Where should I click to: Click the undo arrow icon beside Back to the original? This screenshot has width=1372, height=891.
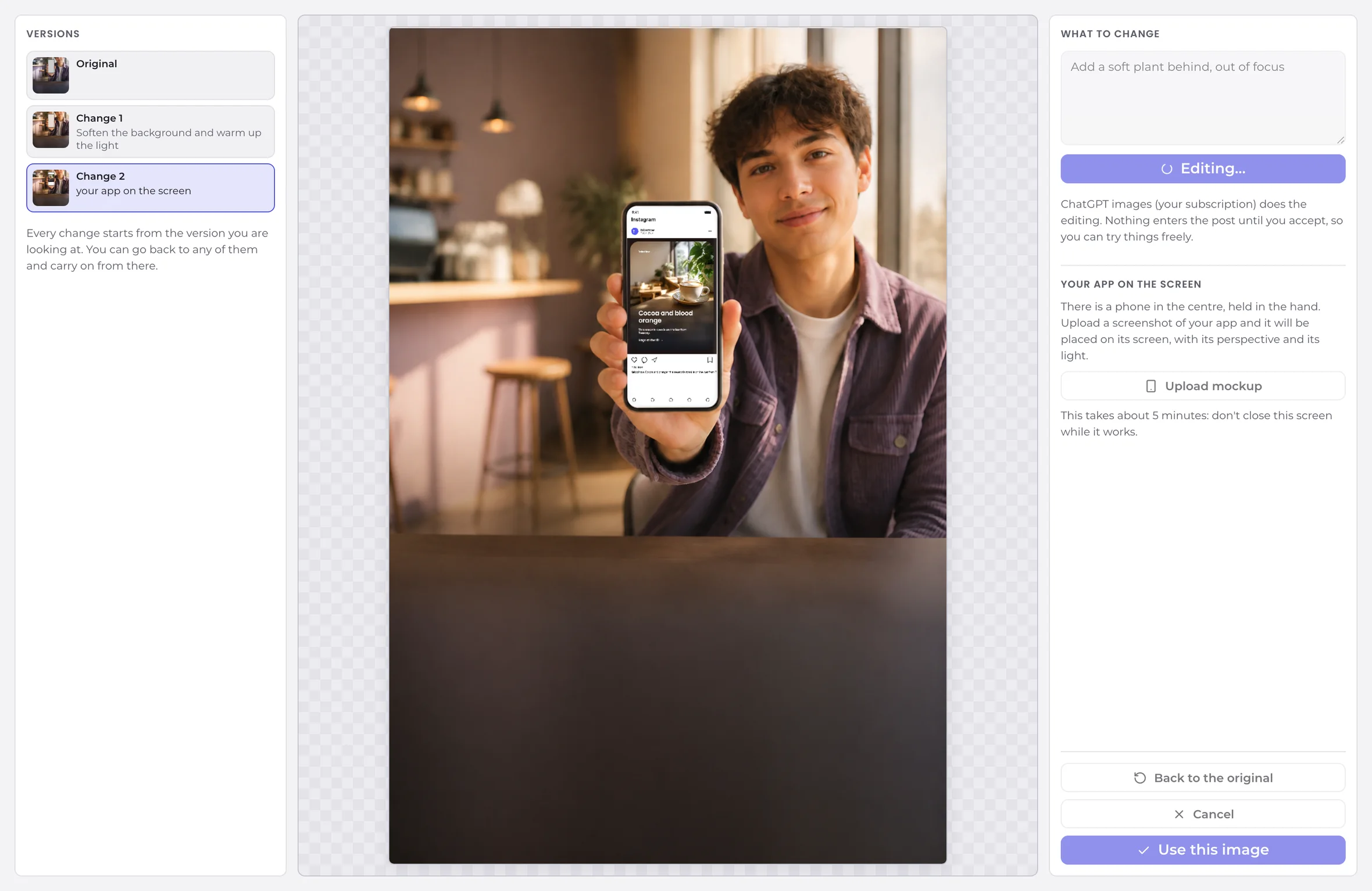pos(1139,778)
